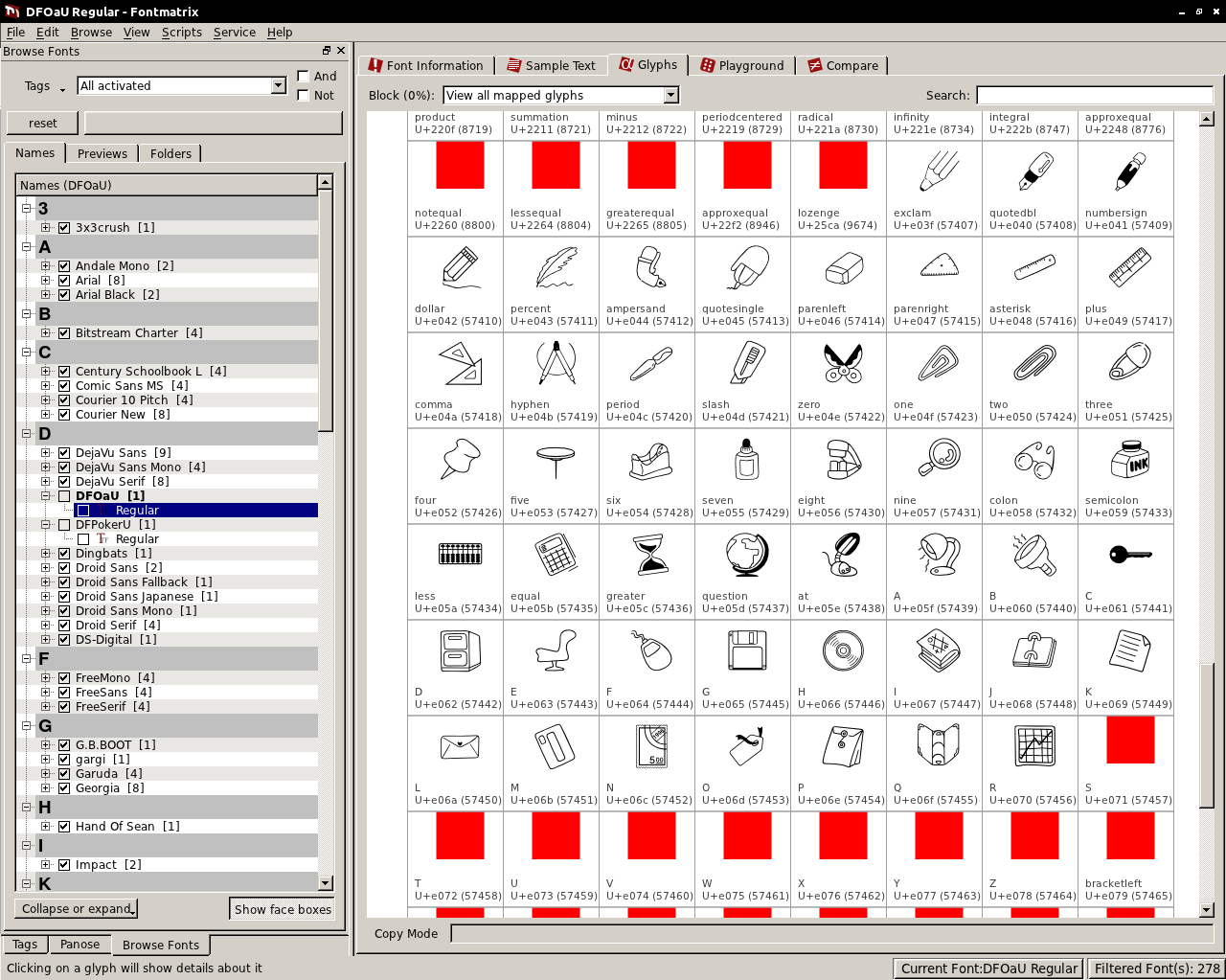This screenshot has height=980, width=1226.
Task: Select the scissors glyph labeled zero
Action: coord(843,364)
